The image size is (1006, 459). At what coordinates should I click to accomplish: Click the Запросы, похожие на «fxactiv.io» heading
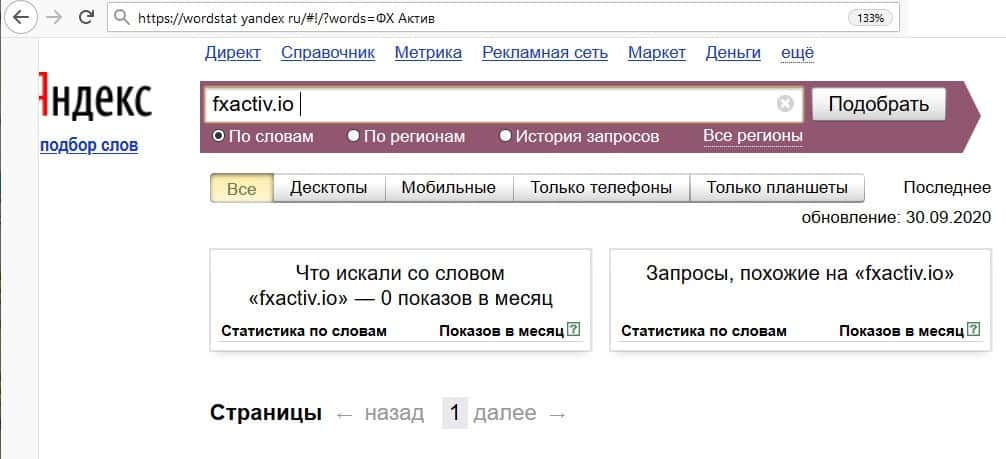click(x=800, y=274)
